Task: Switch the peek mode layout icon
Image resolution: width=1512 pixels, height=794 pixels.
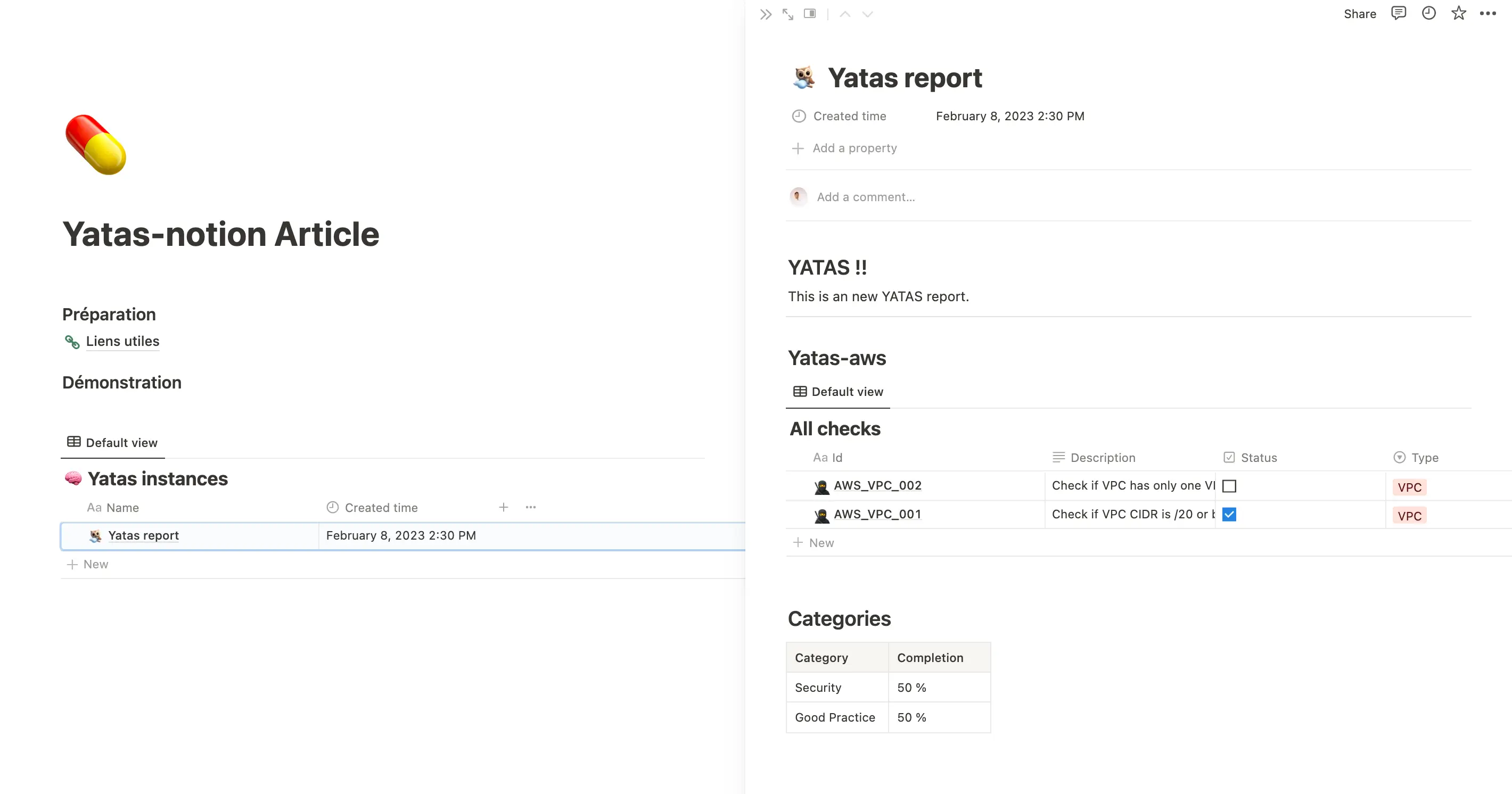Action: (x=810, y=13)
